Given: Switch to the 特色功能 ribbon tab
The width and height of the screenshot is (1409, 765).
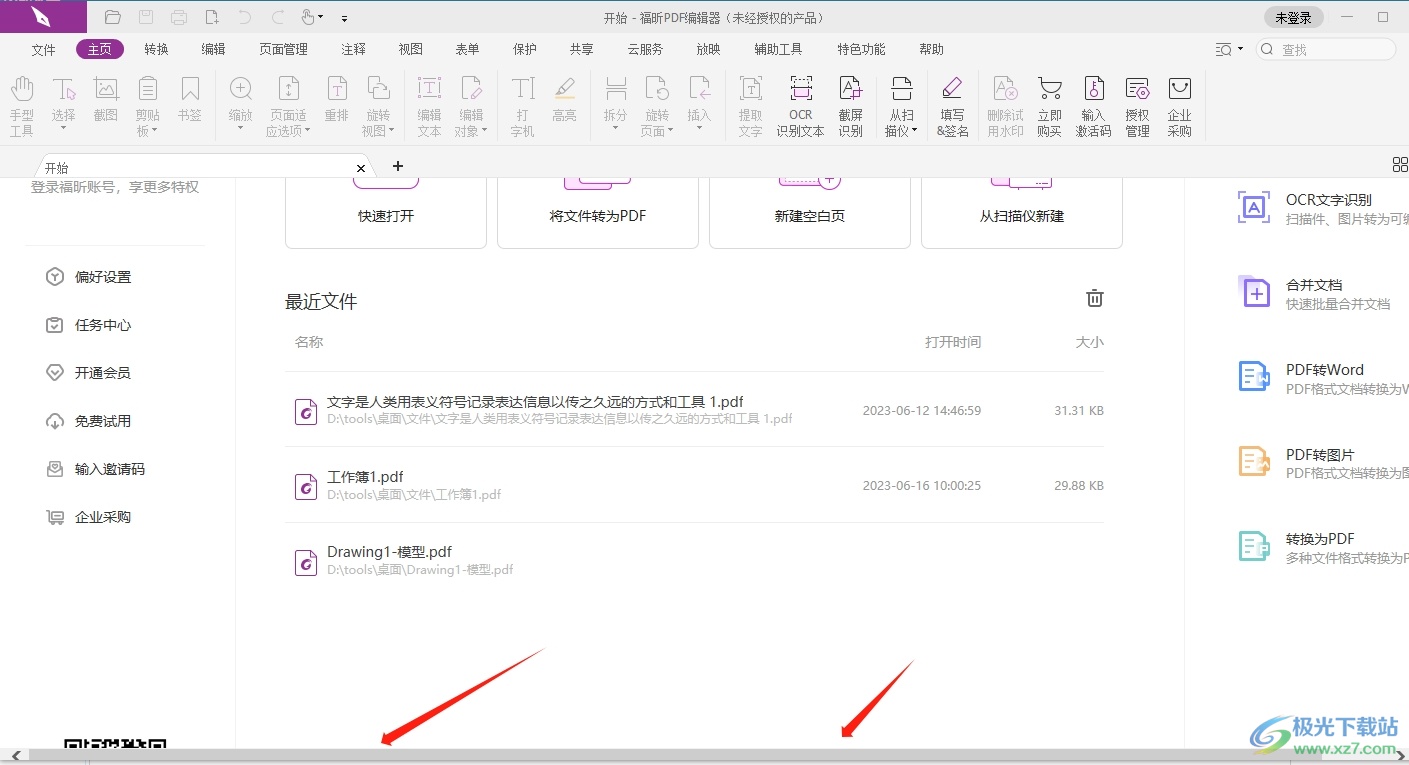Looking at the screenshot, I should coord(861,49).
